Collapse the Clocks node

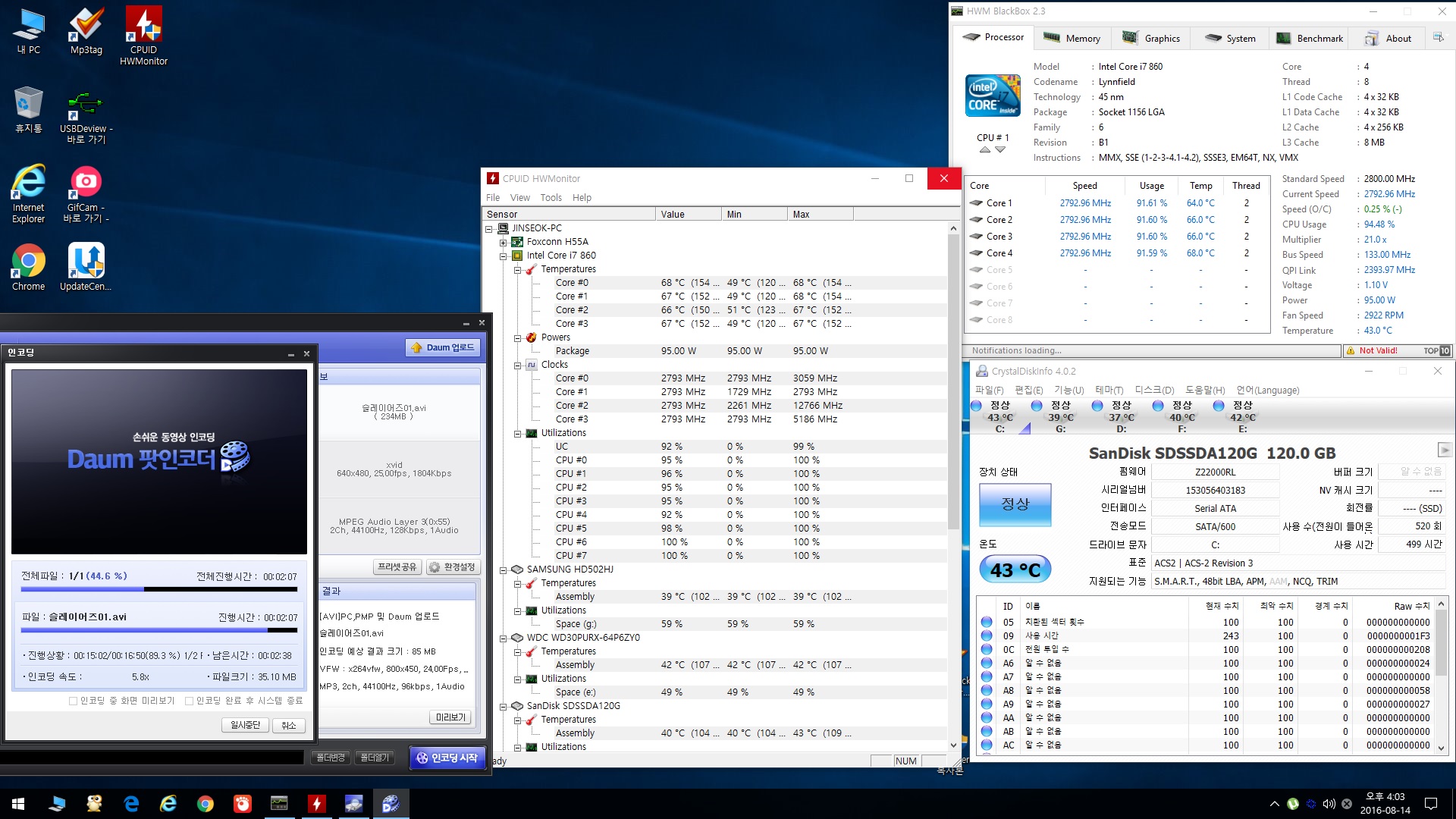click(517, 365)
